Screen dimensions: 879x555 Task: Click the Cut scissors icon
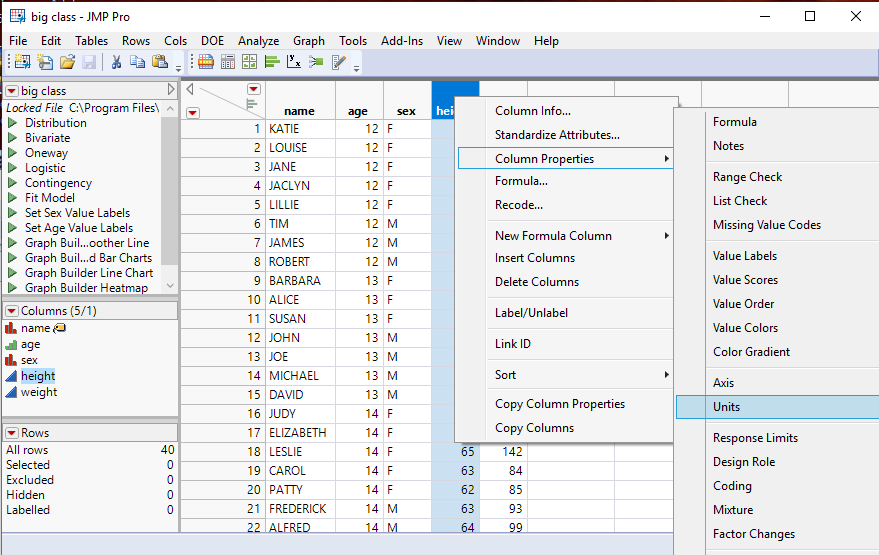[116, 62]
